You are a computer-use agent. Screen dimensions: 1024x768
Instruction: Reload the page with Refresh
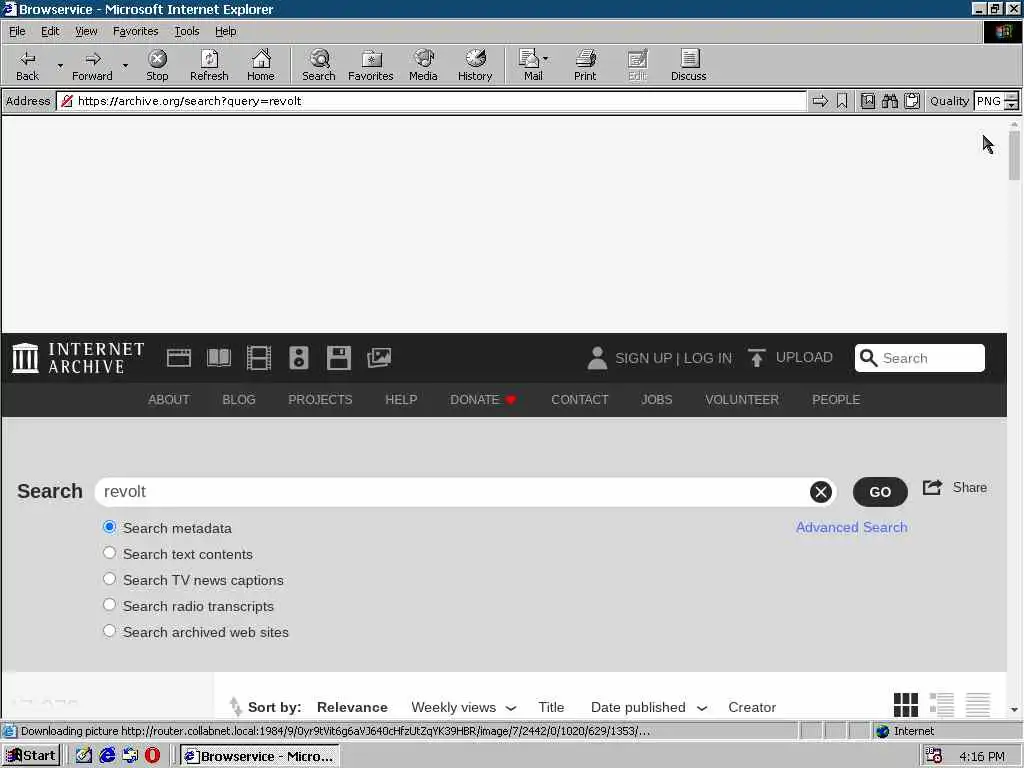point(209,65)
